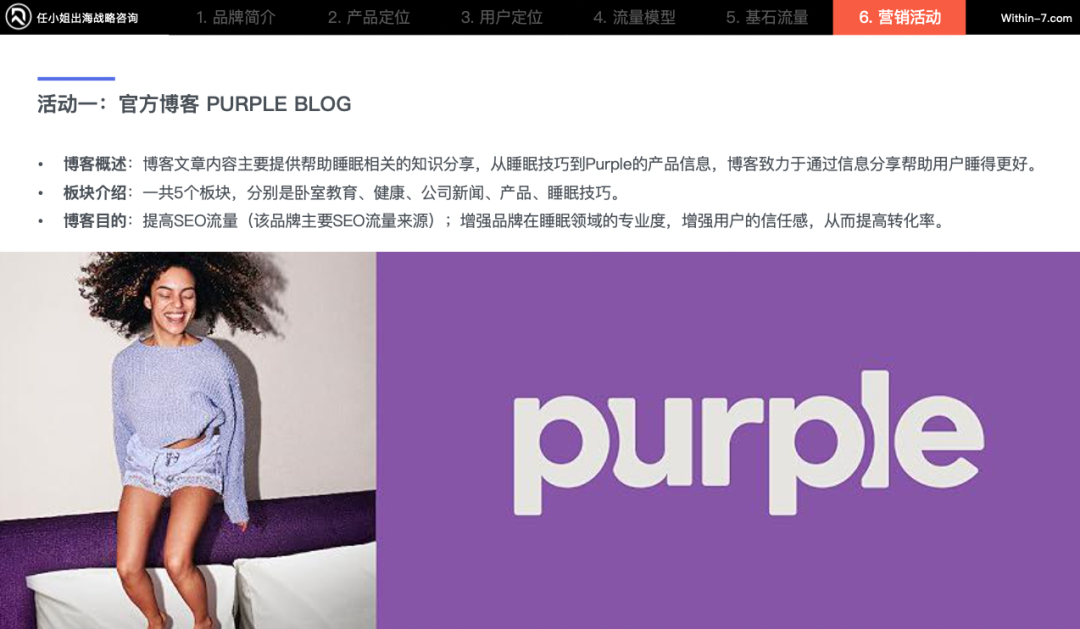Go to the 4. 流量模型 tab
The height and width of the screenshot is (629, 1080).
tap(634, 17)
